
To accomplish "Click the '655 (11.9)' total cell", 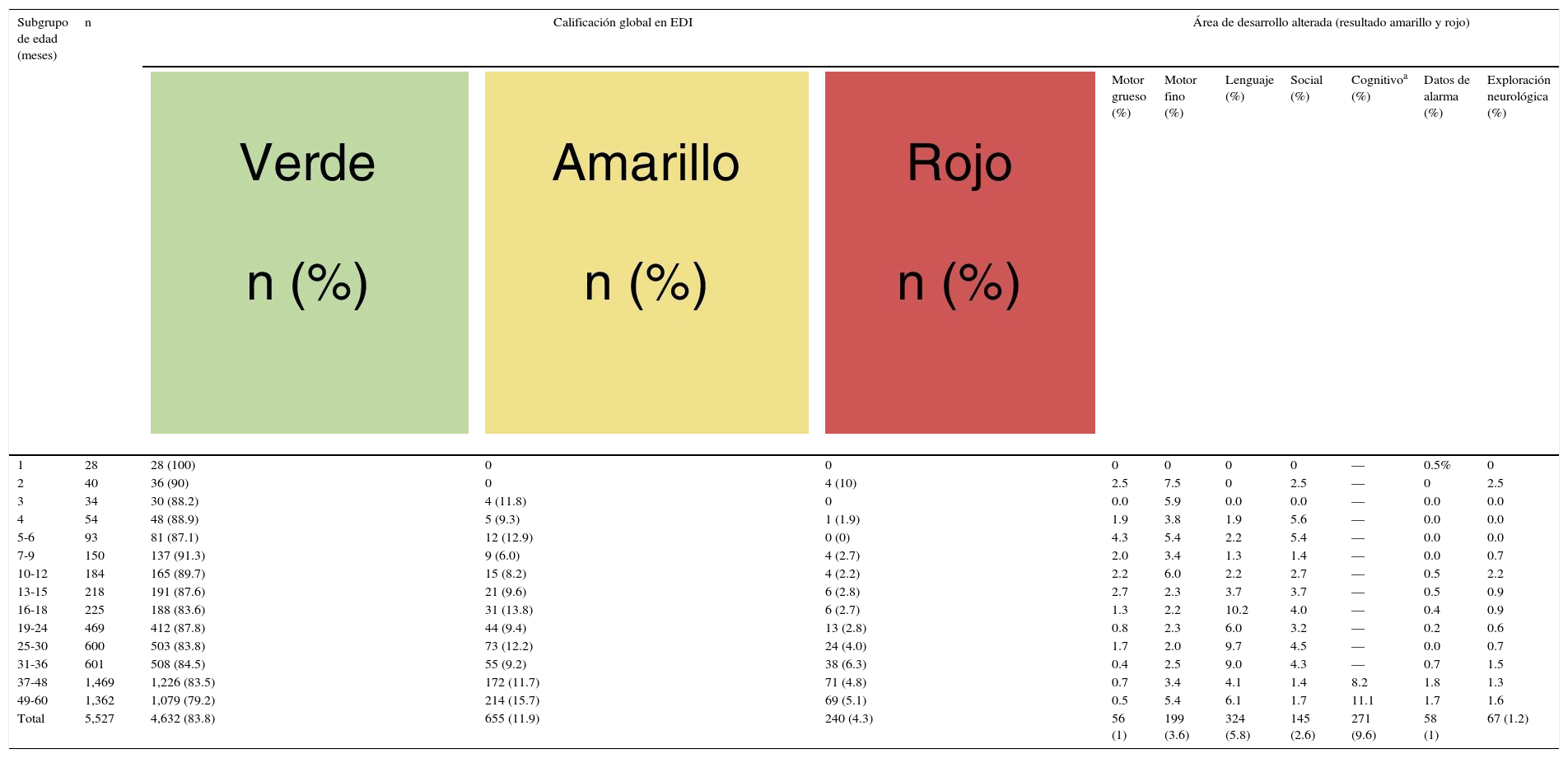I will (x=512, y=718).
